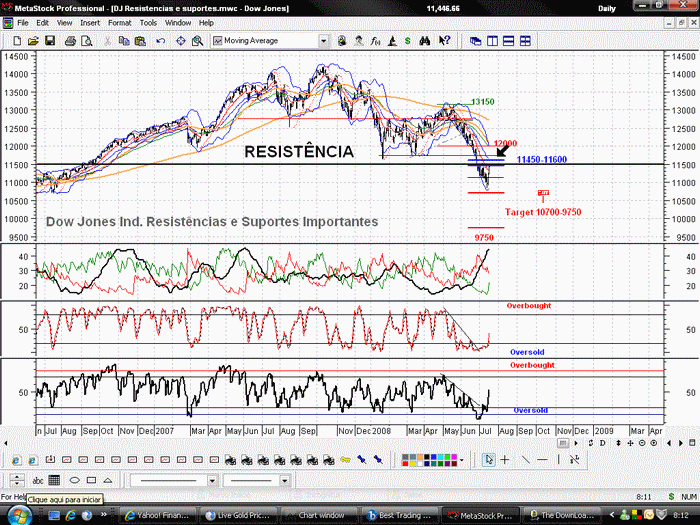Toggle the pointer select arrow tool
The image size is (700, 525).
pyautogui.click(x=489, y=459)
